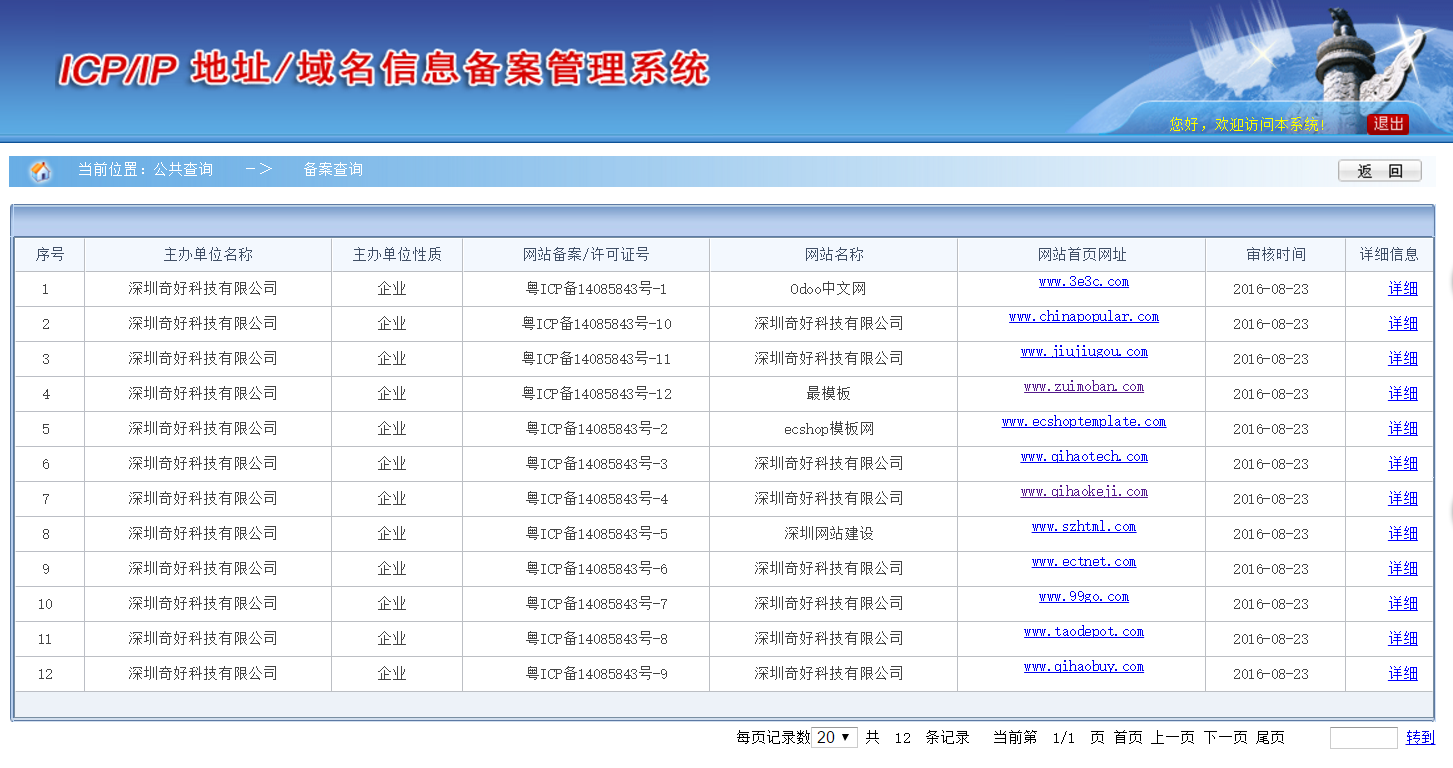
Task: Select license number 粤ICP备14085843号-9
Action: point(596,674)
